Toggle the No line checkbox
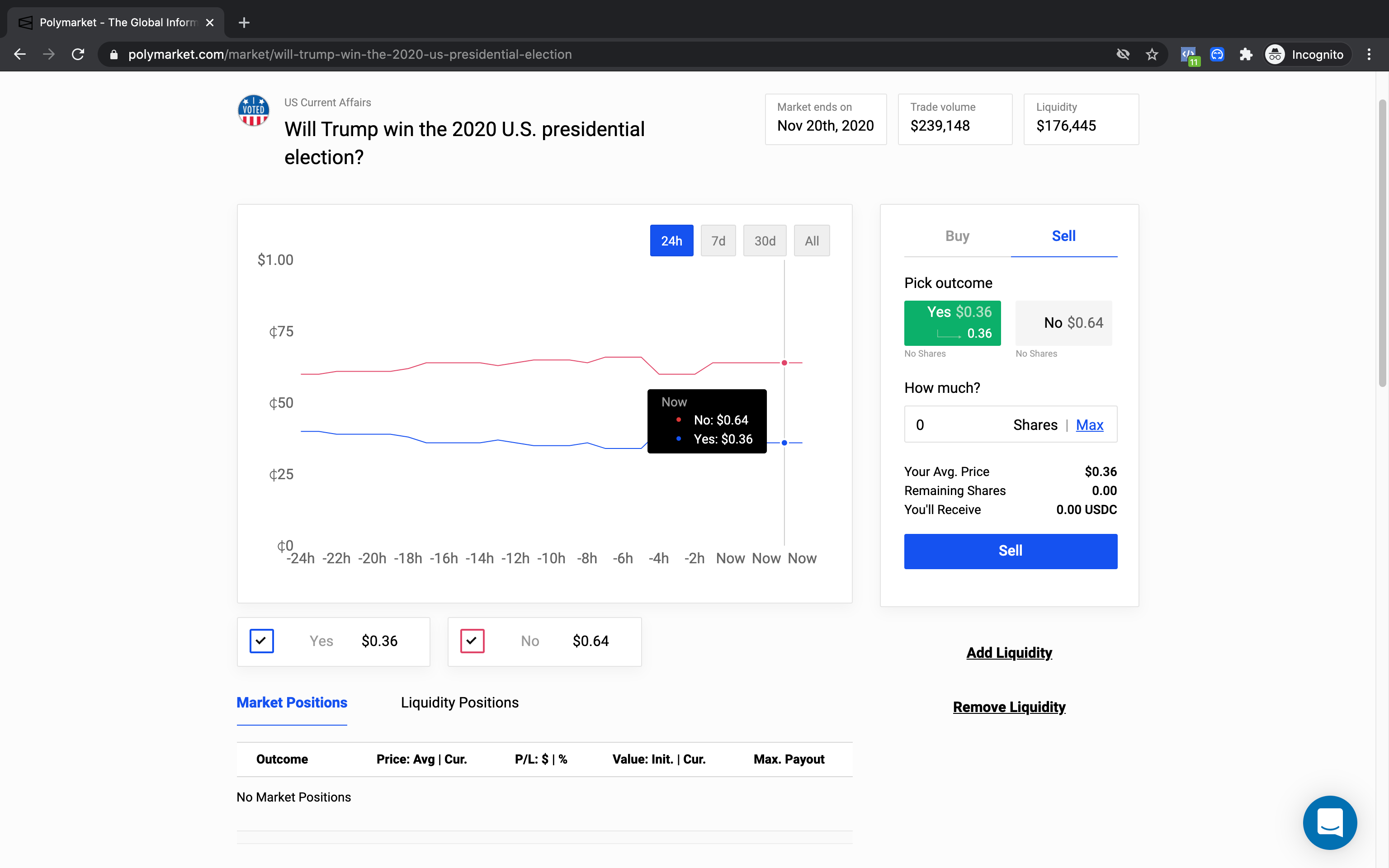 [x=472, y=641]
